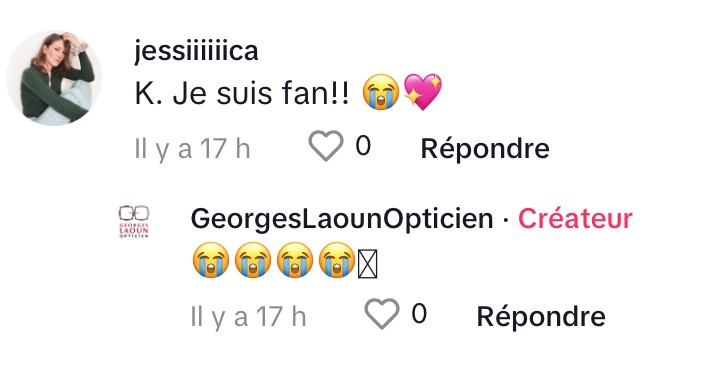Click the first crying emoji in creator reply
The width and height of the screenshot is (716, 374).
click(211, 260)
